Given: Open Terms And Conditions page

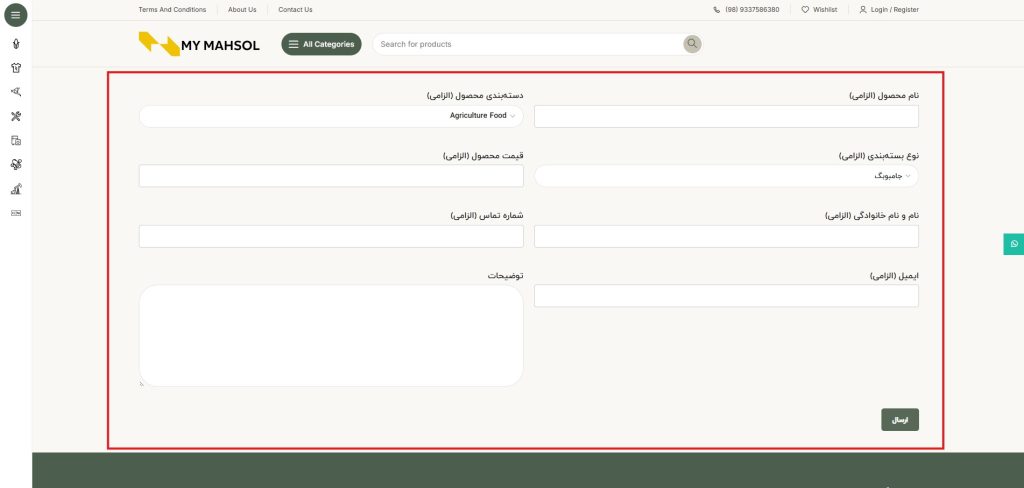Looking at the screenshot, I should coord(172,9).
